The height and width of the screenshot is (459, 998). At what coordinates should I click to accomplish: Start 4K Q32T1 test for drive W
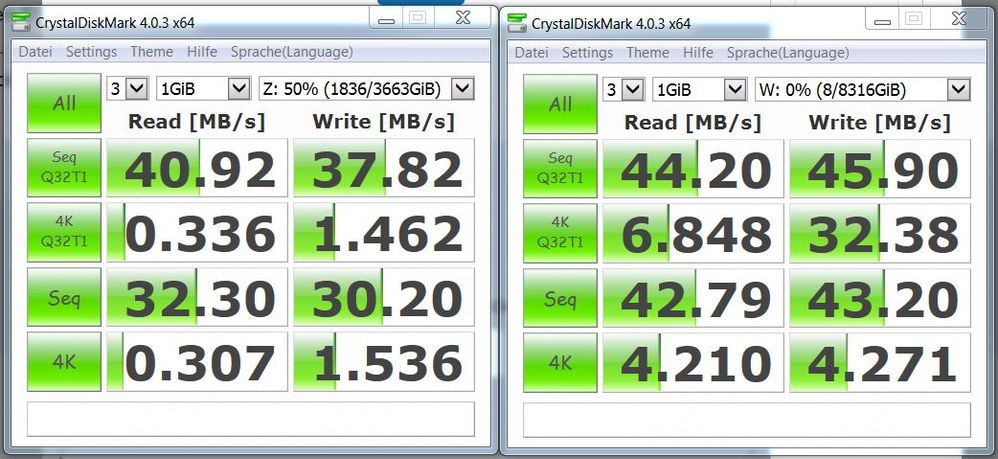pos(560,233)
